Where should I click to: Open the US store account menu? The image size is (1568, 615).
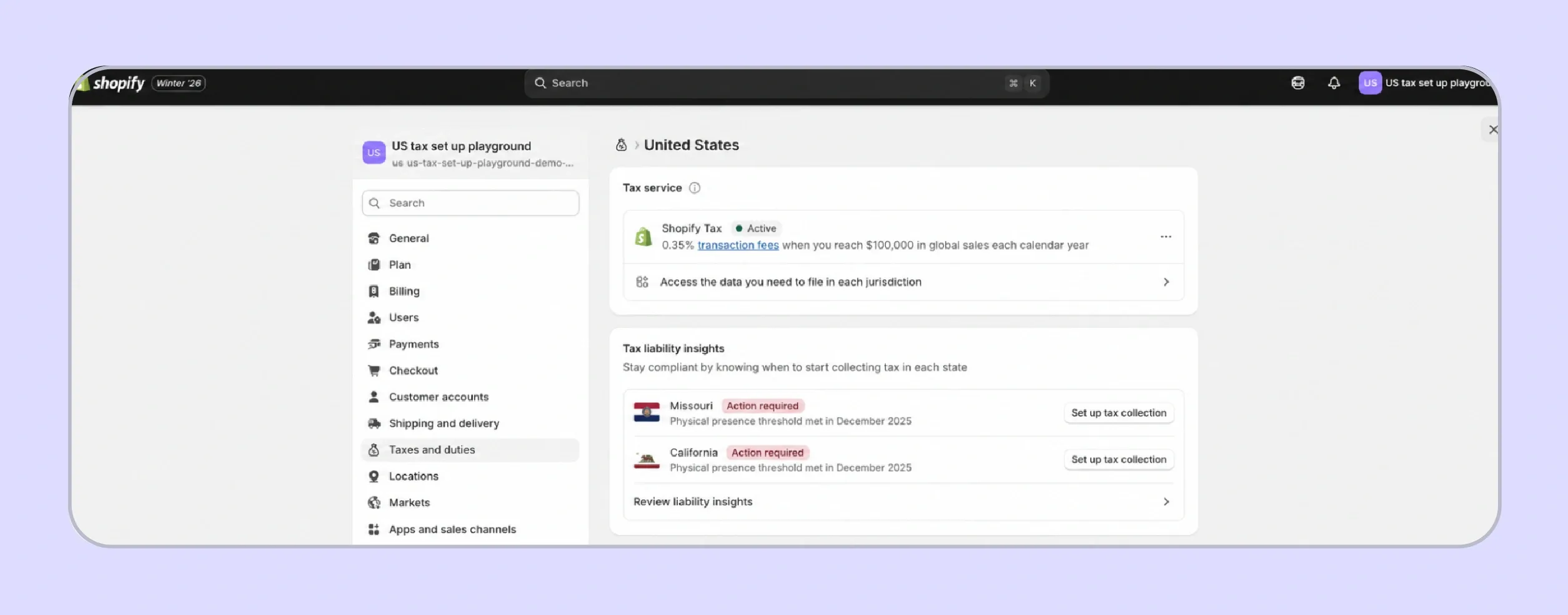pos(1427,83)
